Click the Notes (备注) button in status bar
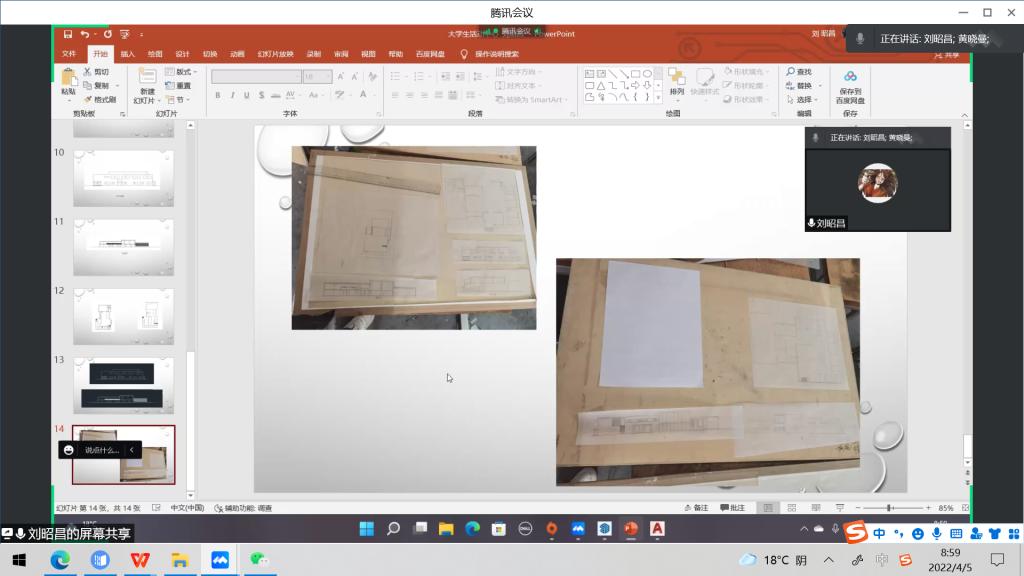 [x=697, y=508]
